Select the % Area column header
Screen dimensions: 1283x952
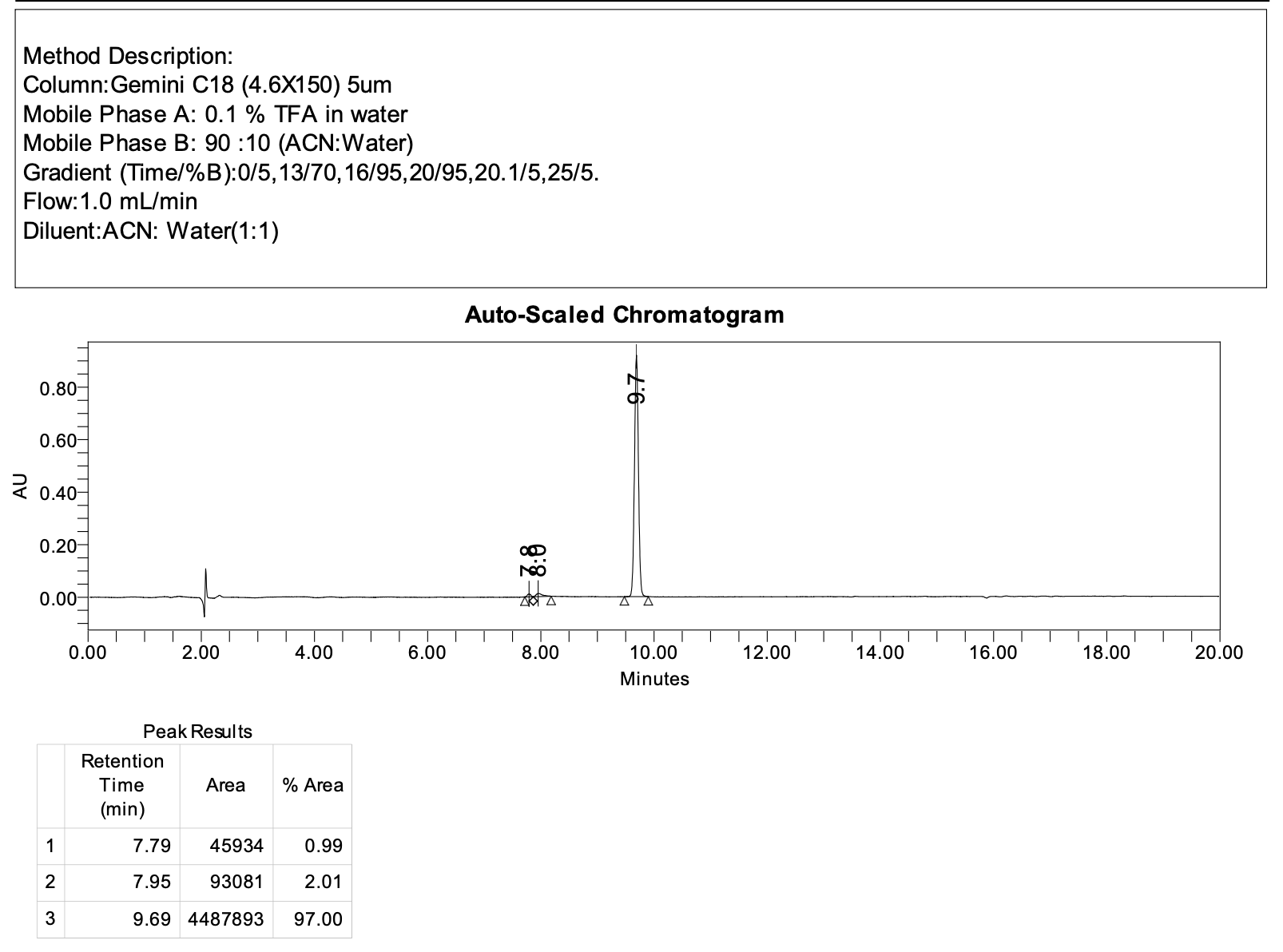tap(312, 786)
